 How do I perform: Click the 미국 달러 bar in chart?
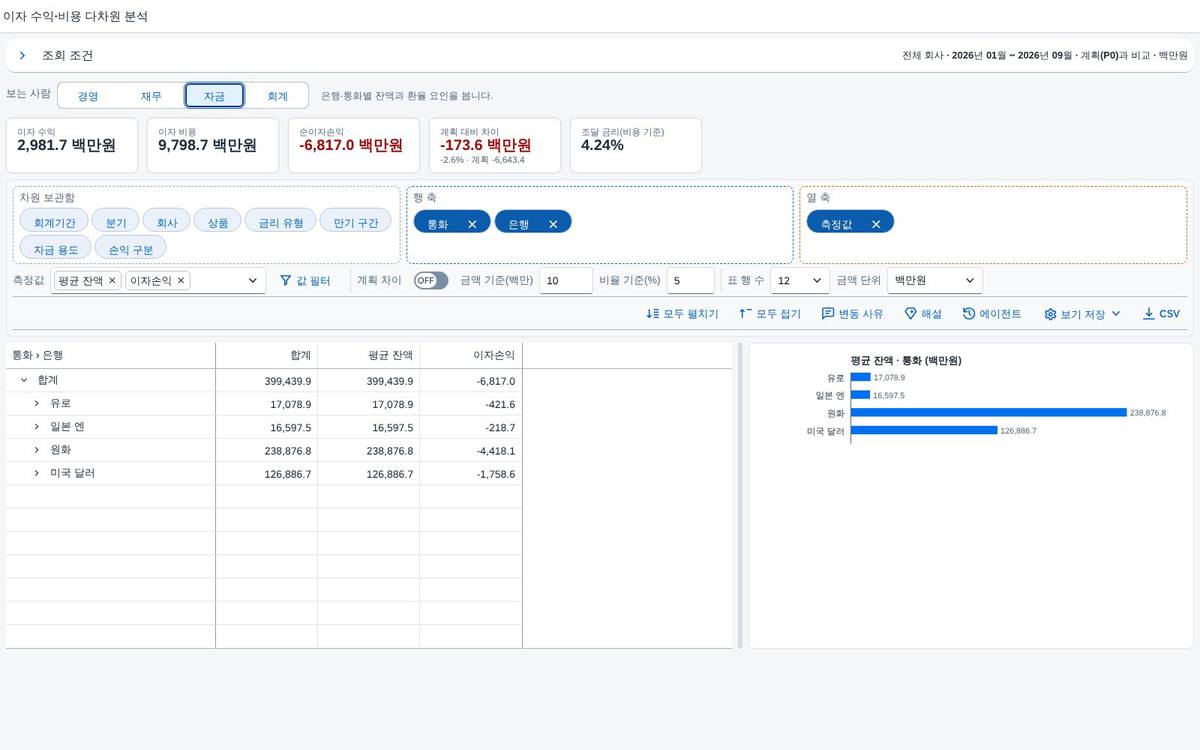coord(924,430)
